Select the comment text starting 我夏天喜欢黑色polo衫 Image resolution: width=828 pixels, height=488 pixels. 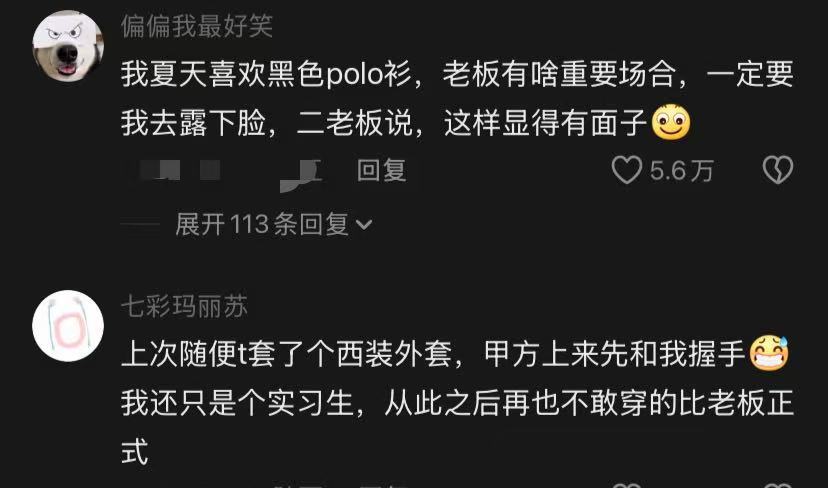click(457, 98)
